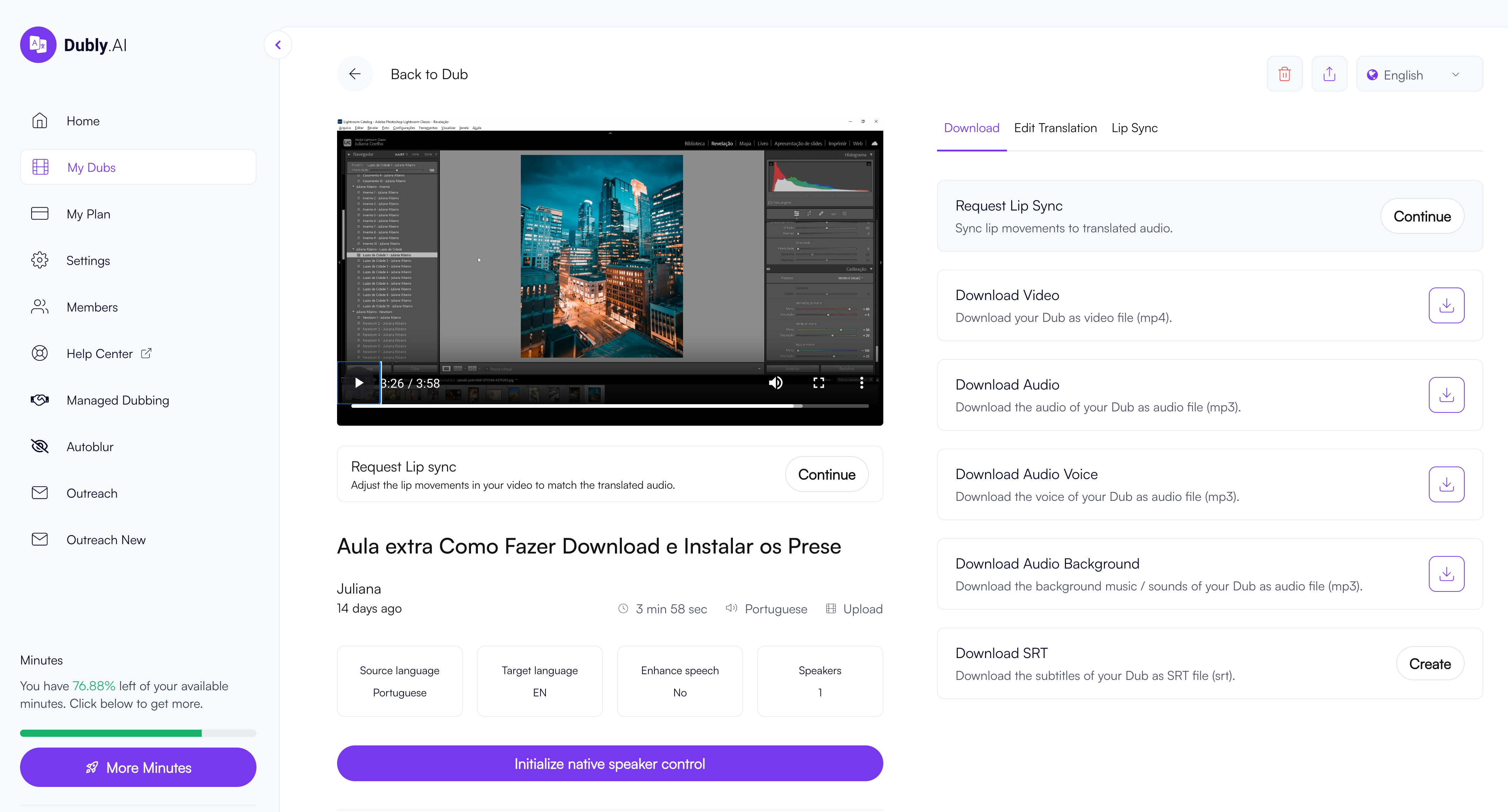Click the video progress bar
The width and height of the screenshot is (1508, 812).
tap(609, 406)
